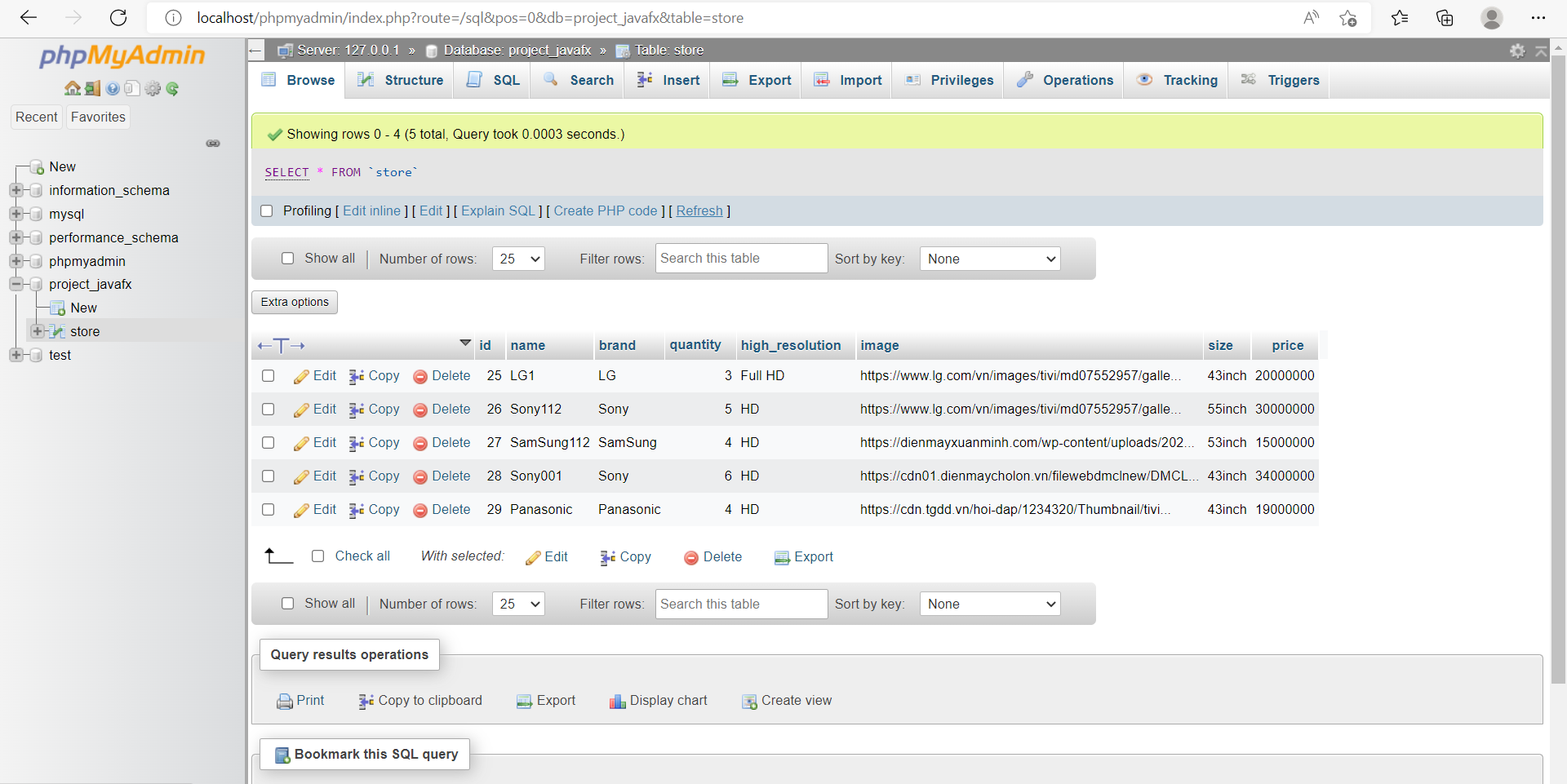Viewport: 1567px width, 784px height.
Task: Toggle the Profiling checkbox
Action: [x=266, y=210]
